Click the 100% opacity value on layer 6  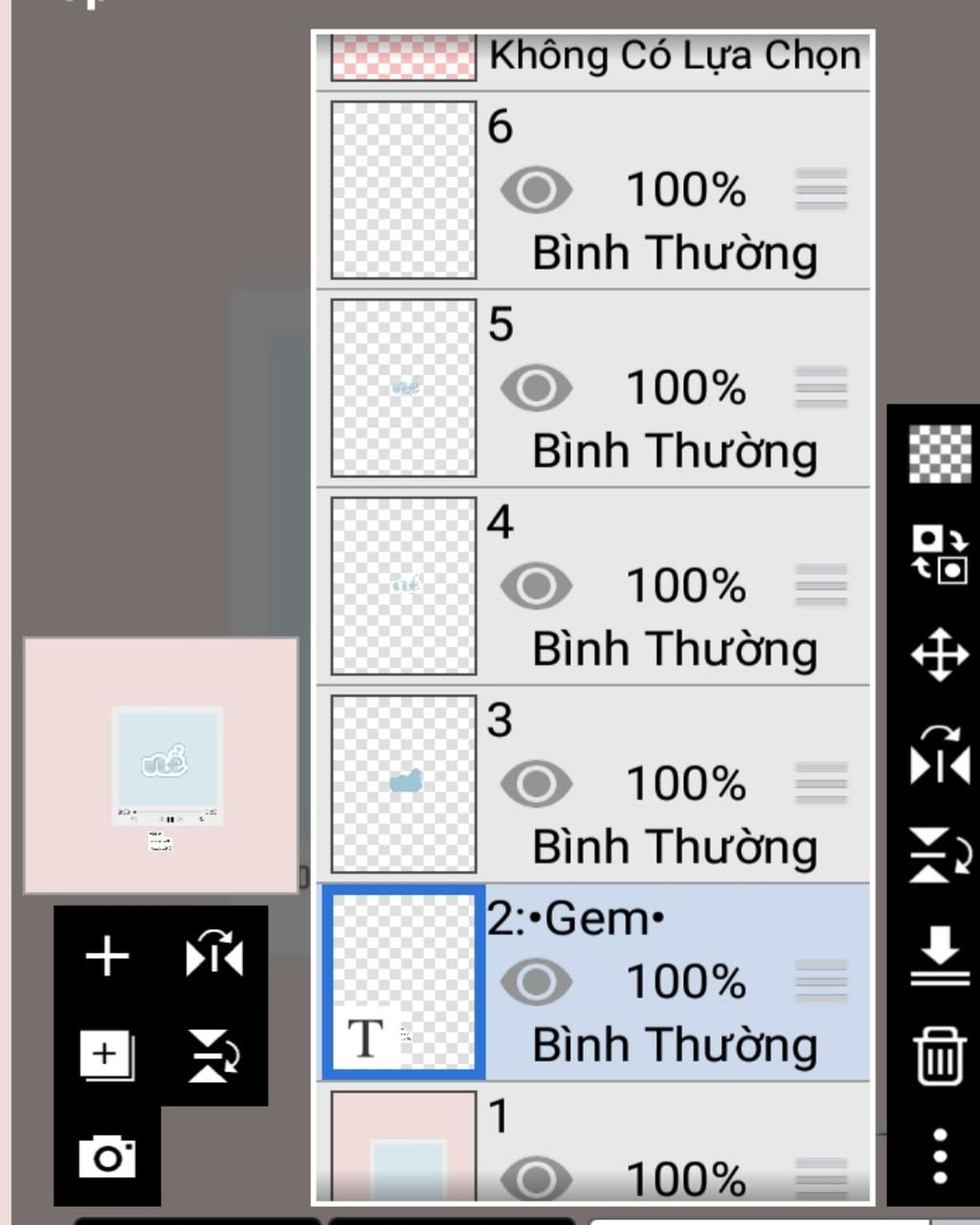pyautogui.click(x=685, y=189)
